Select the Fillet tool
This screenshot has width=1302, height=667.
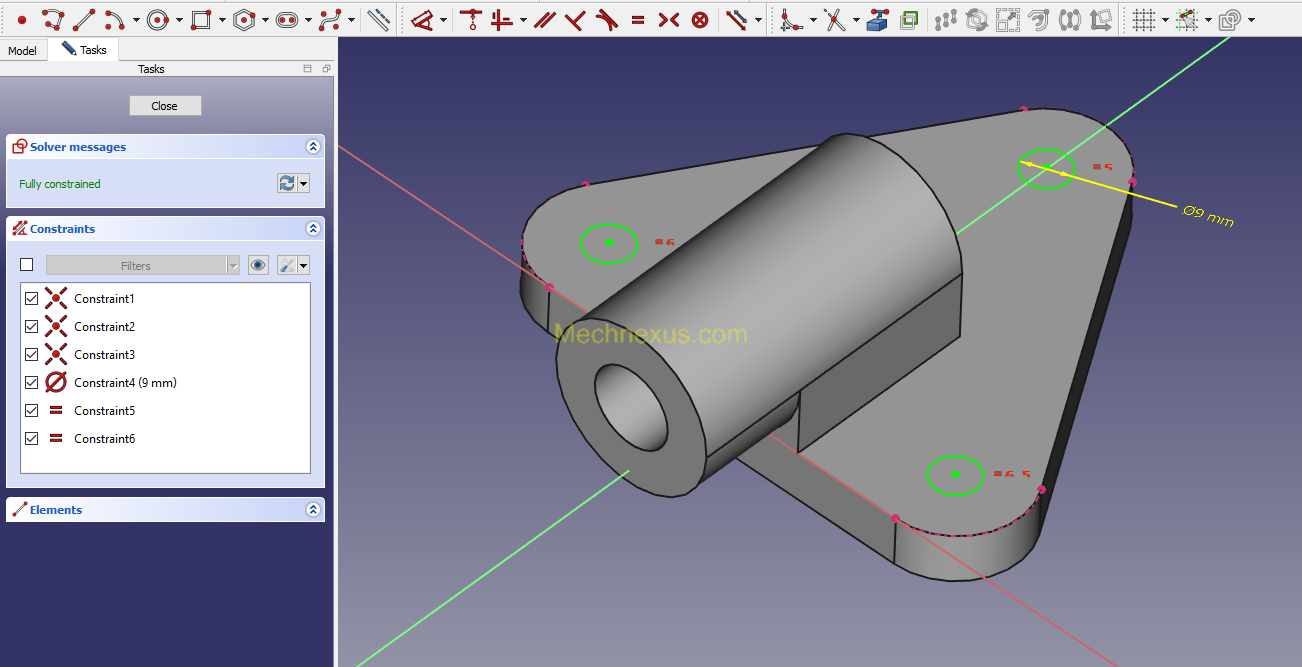pos(791,19)
